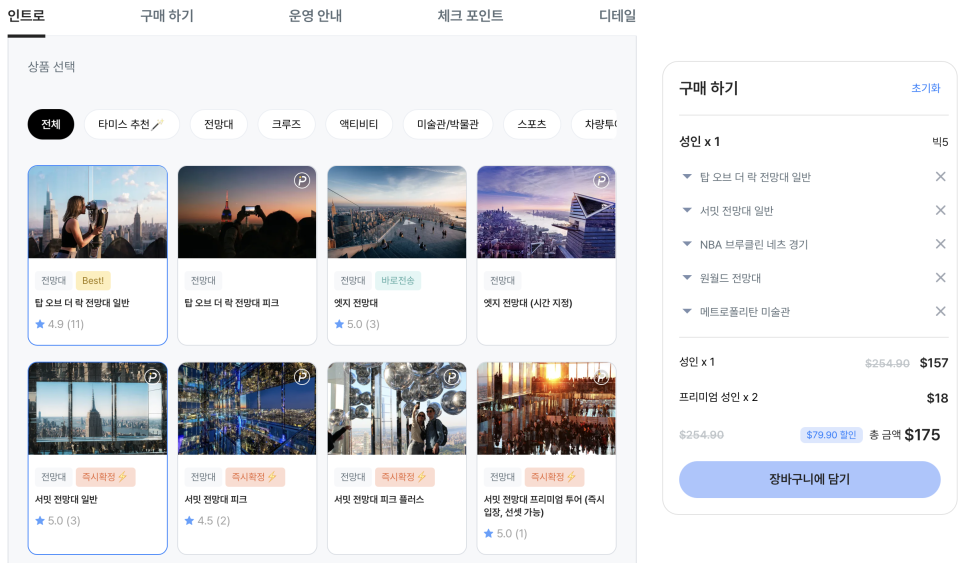Image resolution: width=966 pixels, height=563 pixels.
Task: Expand NBA 브루클린 네츠 경기 details
Action: click(687, 244)
